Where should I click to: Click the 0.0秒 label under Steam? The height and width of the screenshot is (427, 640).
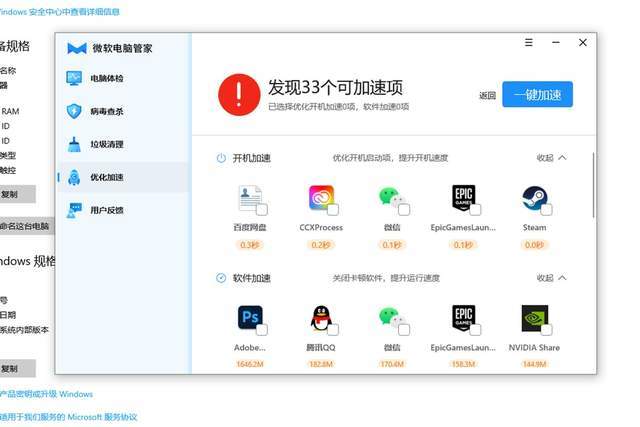534,245
